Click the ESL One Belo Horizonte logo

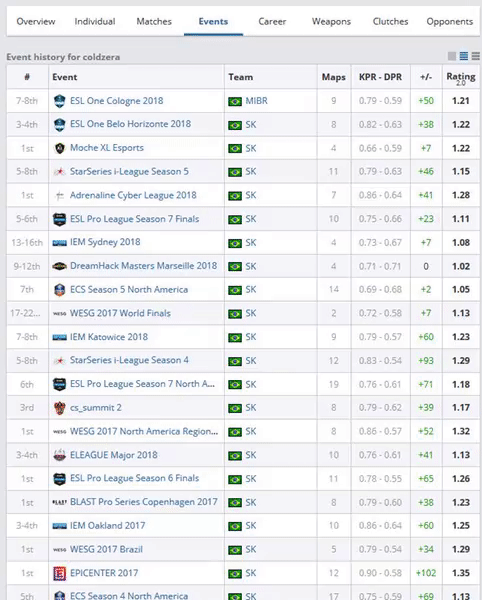coord(59,125)
